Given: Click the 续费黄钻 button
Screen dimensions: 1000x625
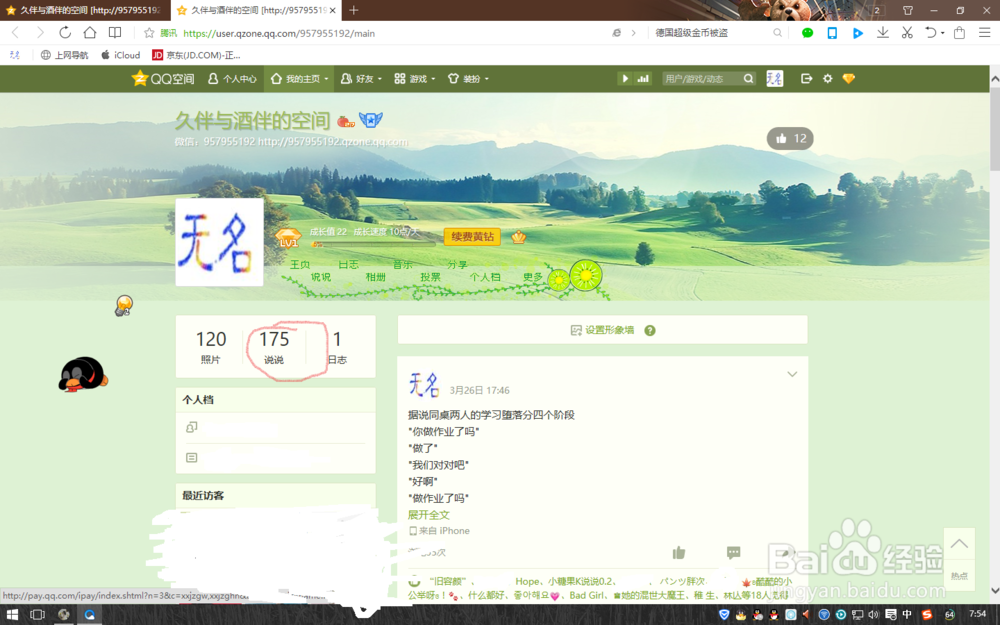Looking at the screenshot, I should pyautogui.click(x=471, y=237).
